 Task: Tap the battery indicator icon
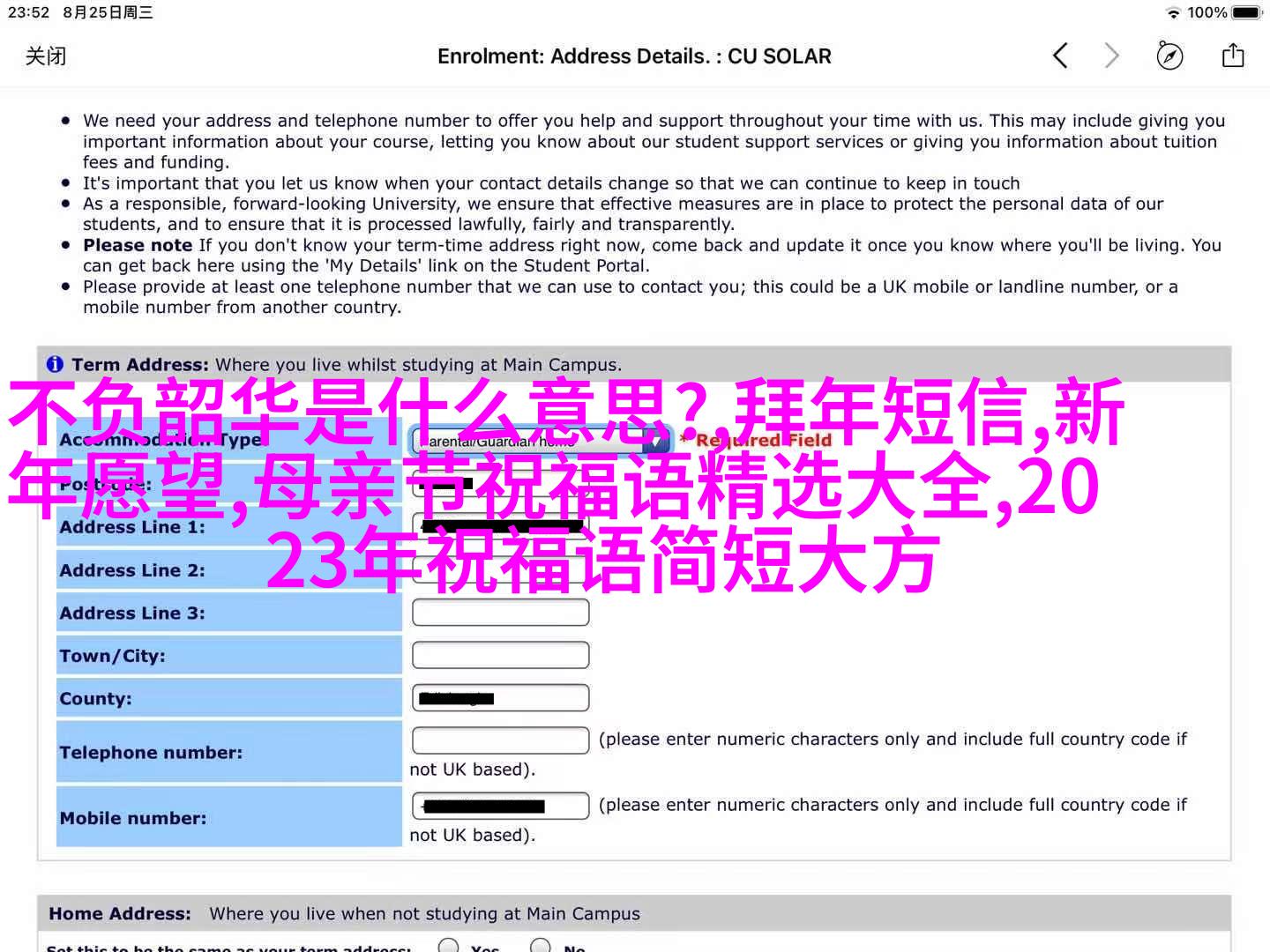pyautogui.click(x=1247, y=13)
